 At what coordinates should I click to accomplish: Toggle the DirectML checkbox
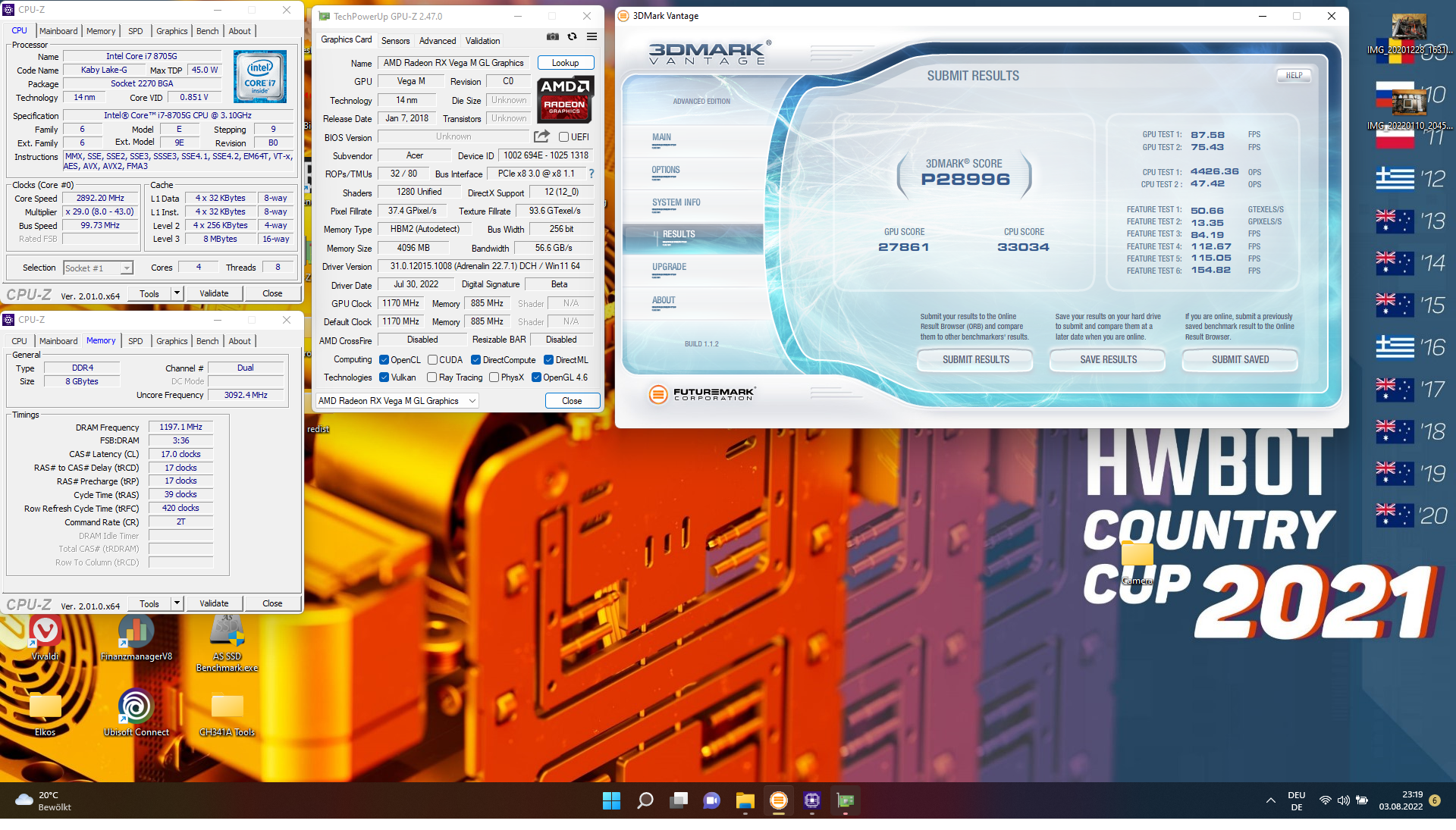tap(548, 360)
